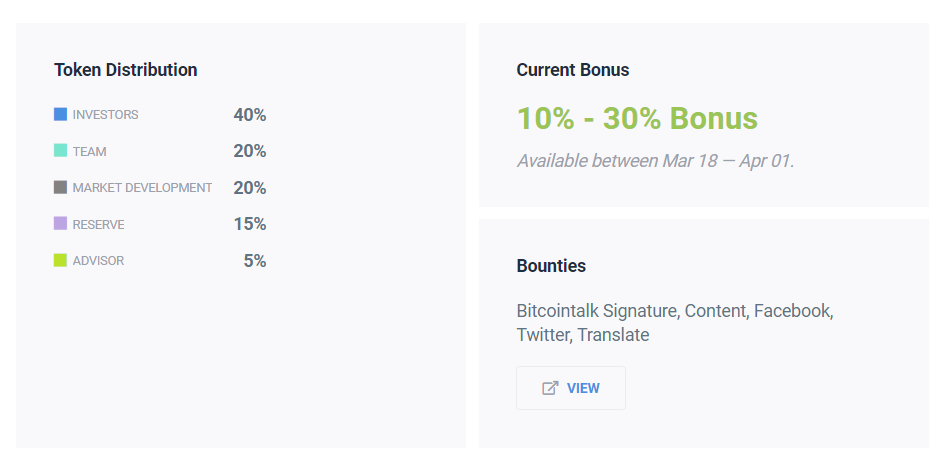Click the Bounties section heading

[x=551, y=266]
